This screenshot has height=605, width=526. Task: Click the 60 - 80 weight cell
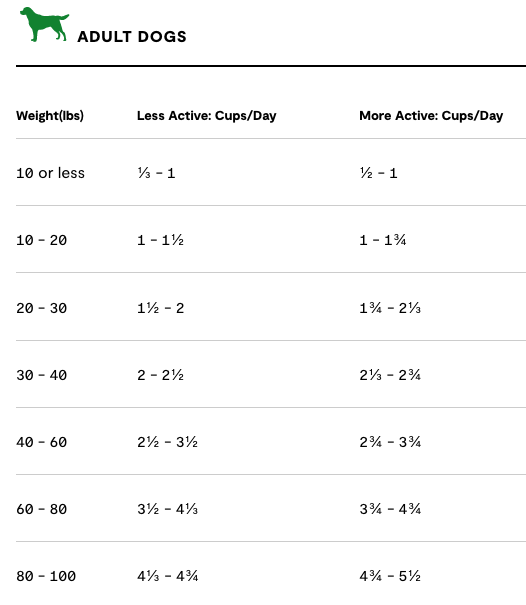click(41, 509)
